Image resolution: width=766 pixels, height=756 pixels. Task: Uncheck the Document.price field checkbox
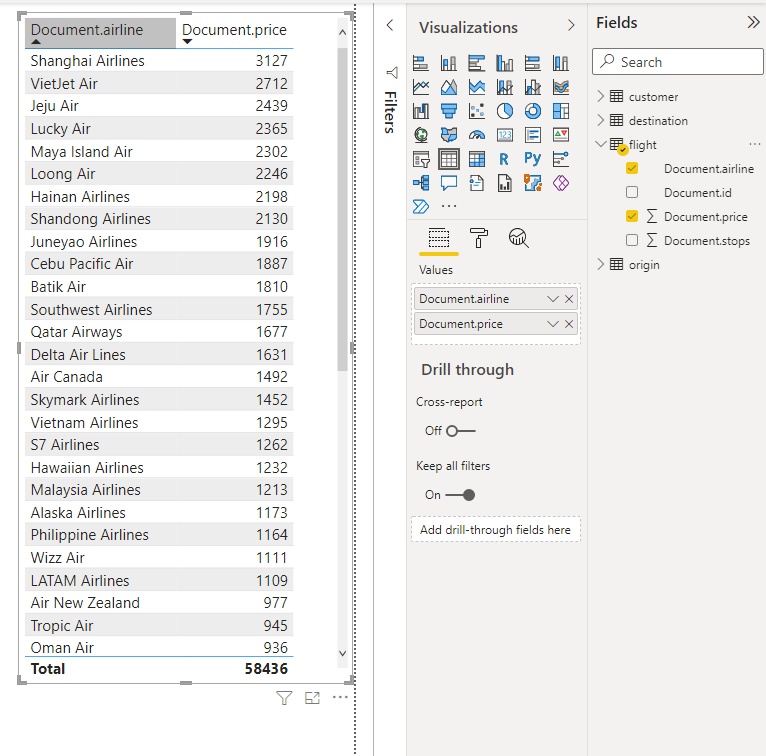pos(632,216)
